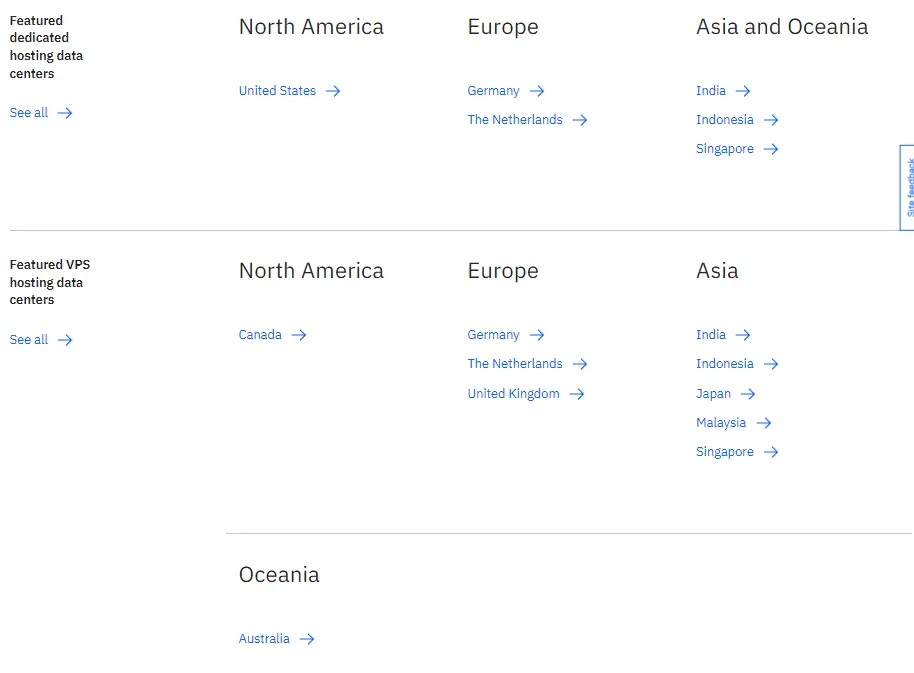Screen dimensions: 914x673
Task: Open dedicated hosting India link
Action: pyautogui.click(x=711, y=91)
